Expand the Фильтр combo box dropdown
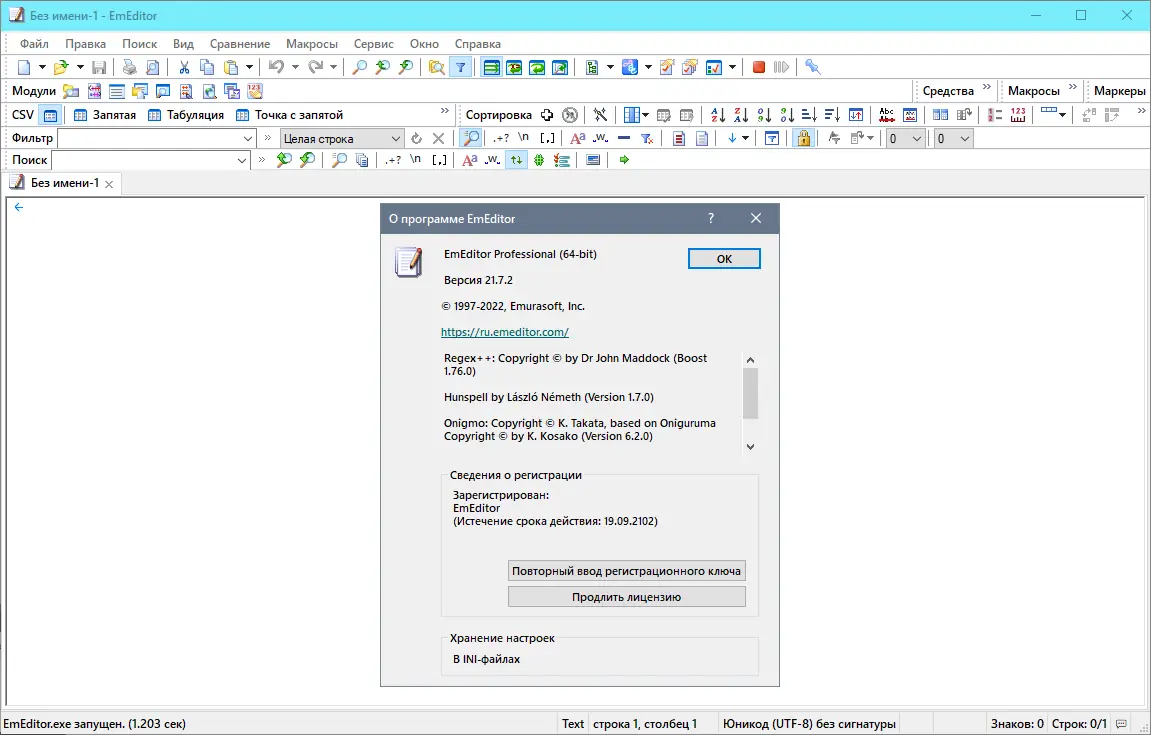Screen dimensions: 1151x735 click(247, 138)
